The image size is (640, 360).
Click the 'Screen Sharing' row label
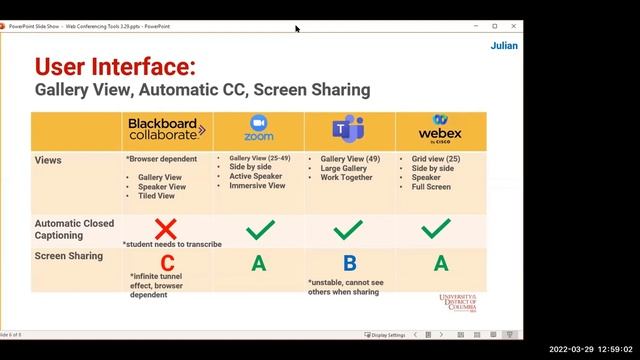(x=69, y=256)
